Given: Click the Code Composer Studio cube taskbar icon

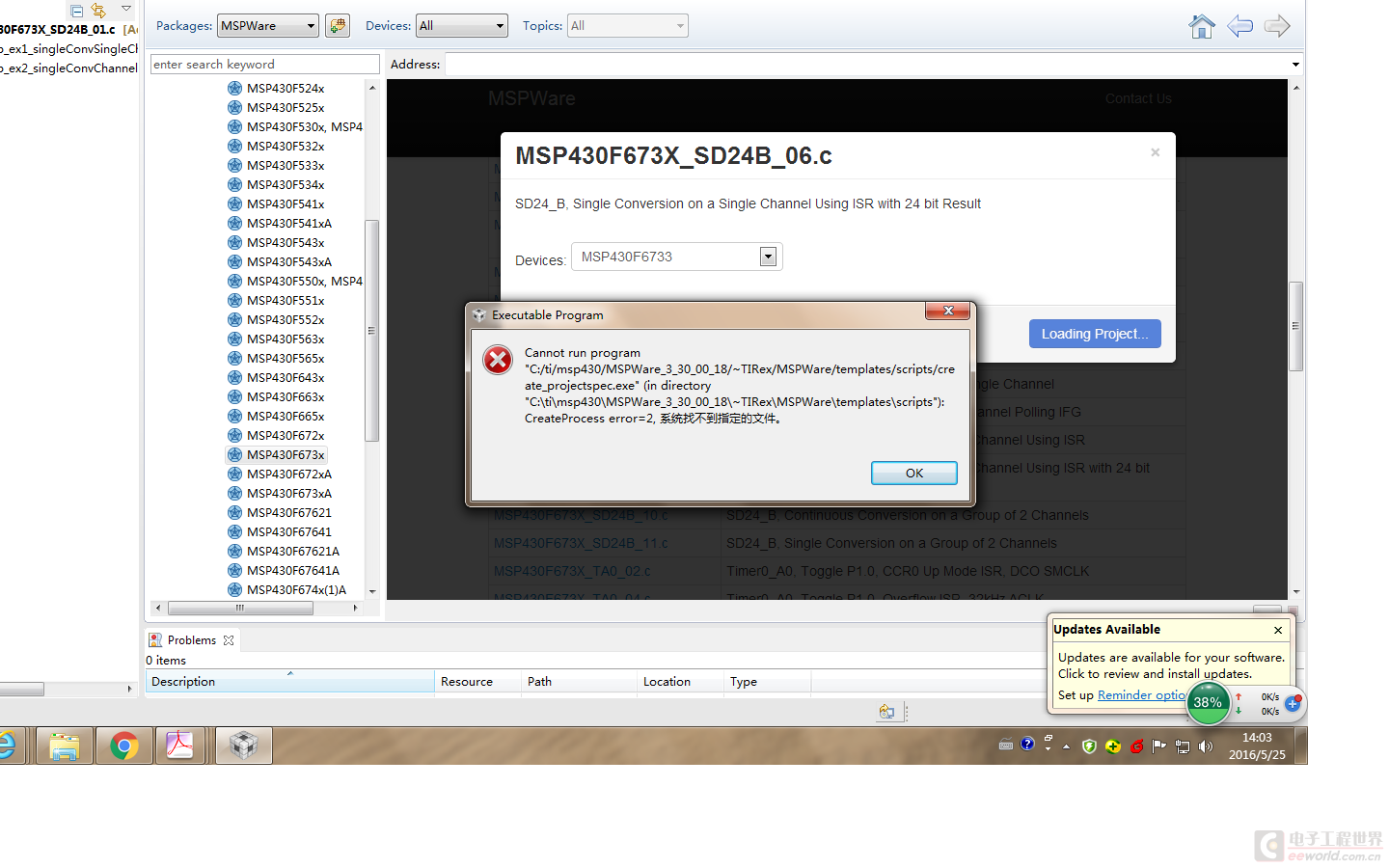Looking at the screenshot, I should coord(243,746).
